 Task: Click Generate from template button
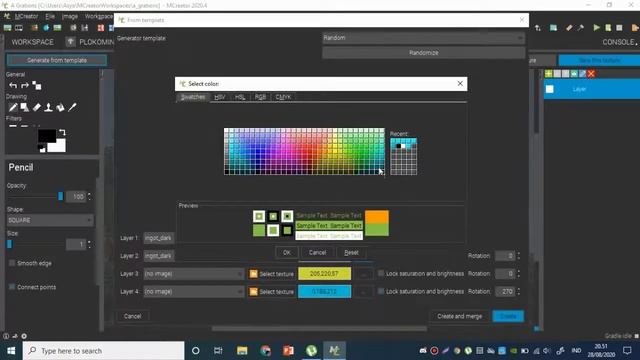57,60
